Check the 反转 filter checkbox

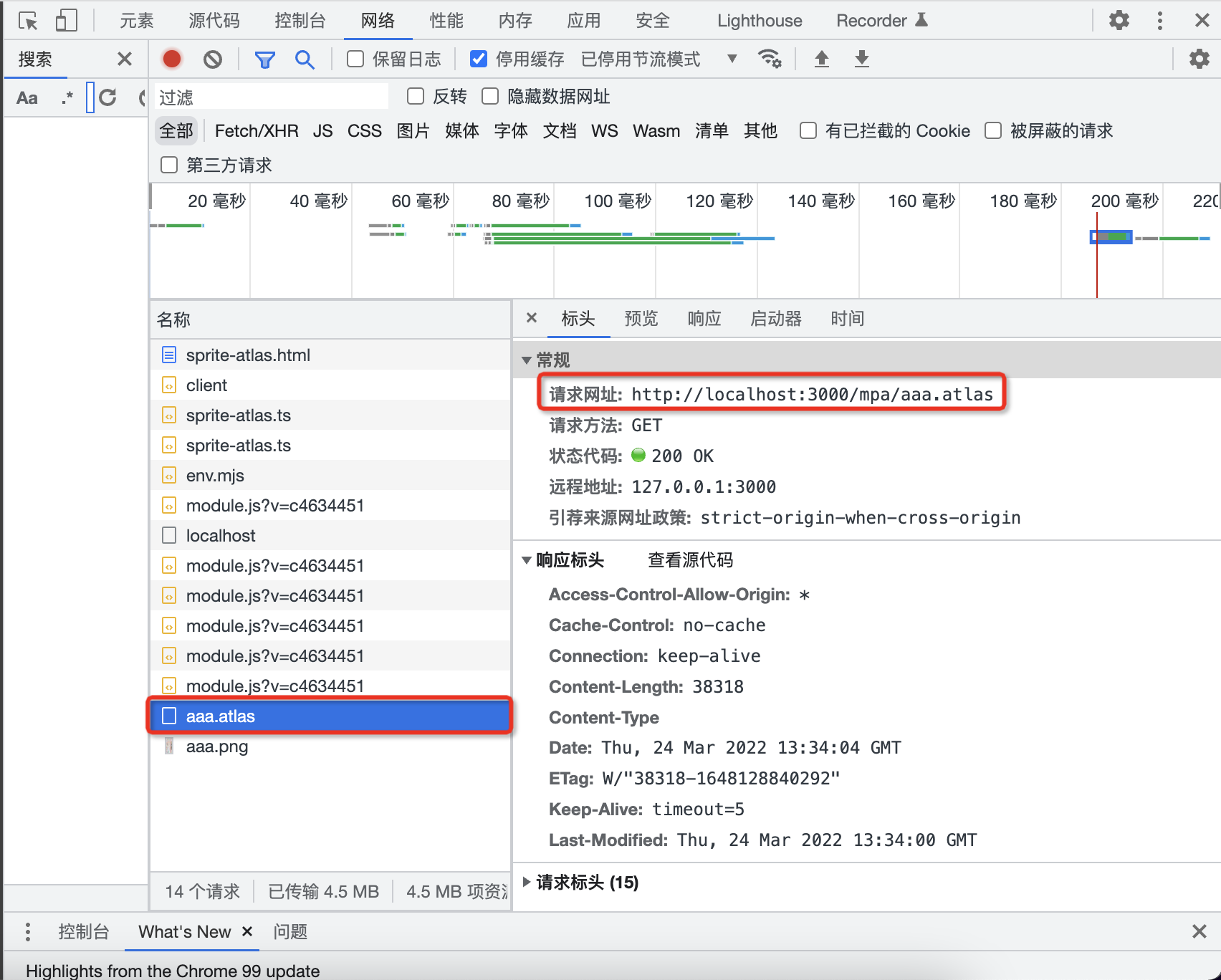point(416,96)
